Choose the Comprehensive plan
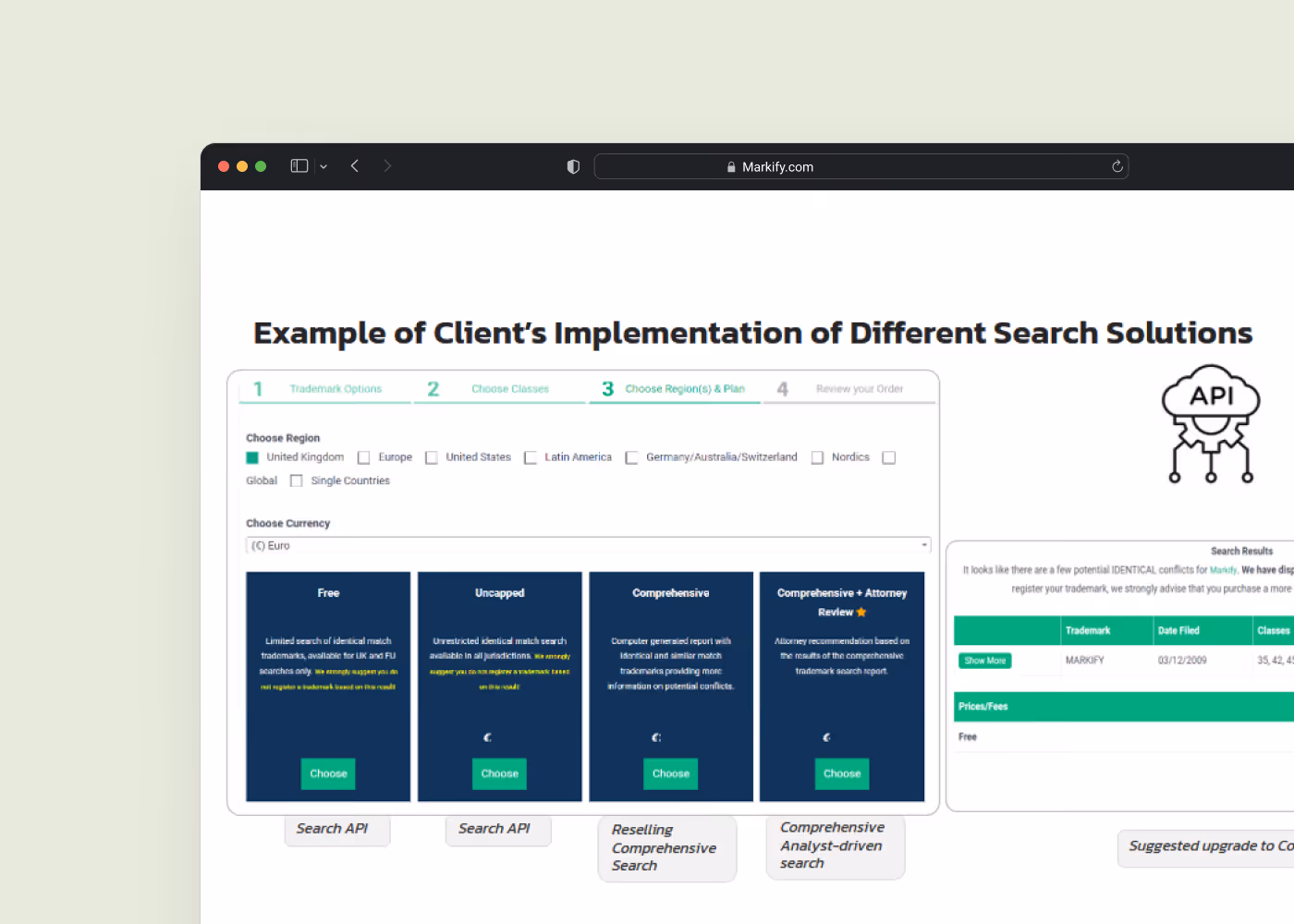The height and width of the screenshot is (924, 1294). click(670, 773)
